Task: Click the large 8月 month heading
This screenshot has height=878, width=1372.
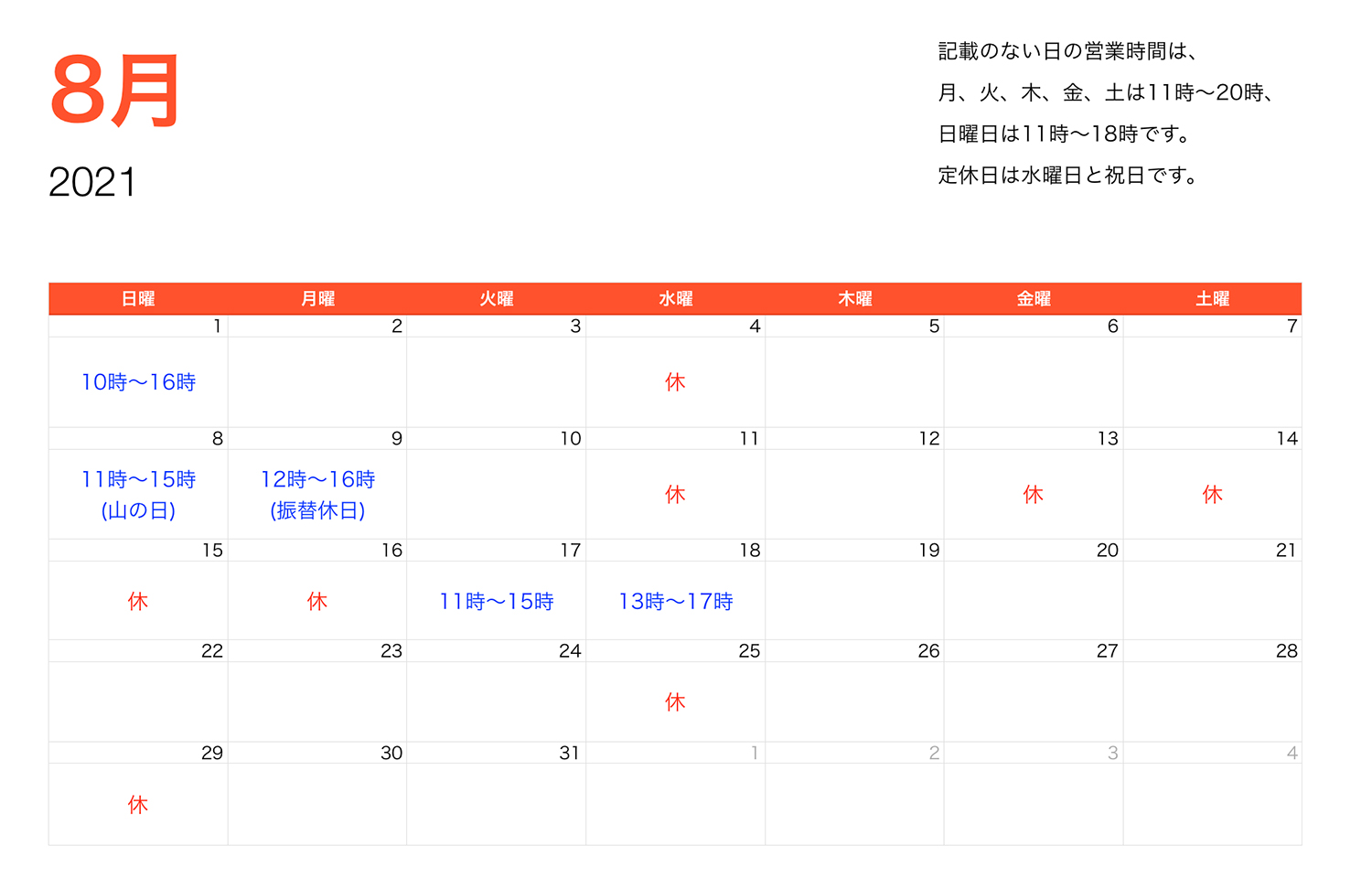Action: [114, 87]
